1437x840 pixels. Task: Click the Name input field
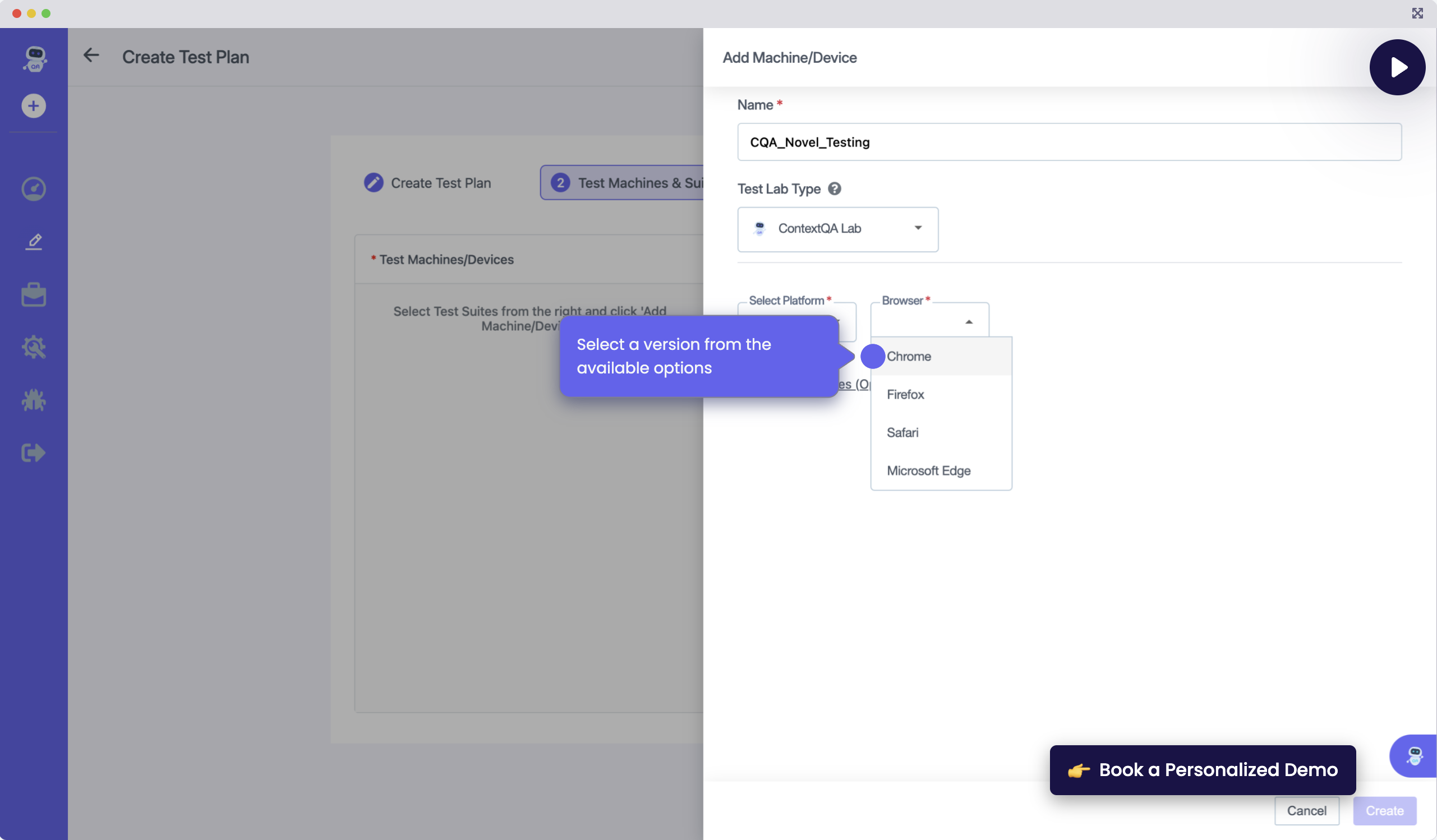click(x=1068, y=142)
